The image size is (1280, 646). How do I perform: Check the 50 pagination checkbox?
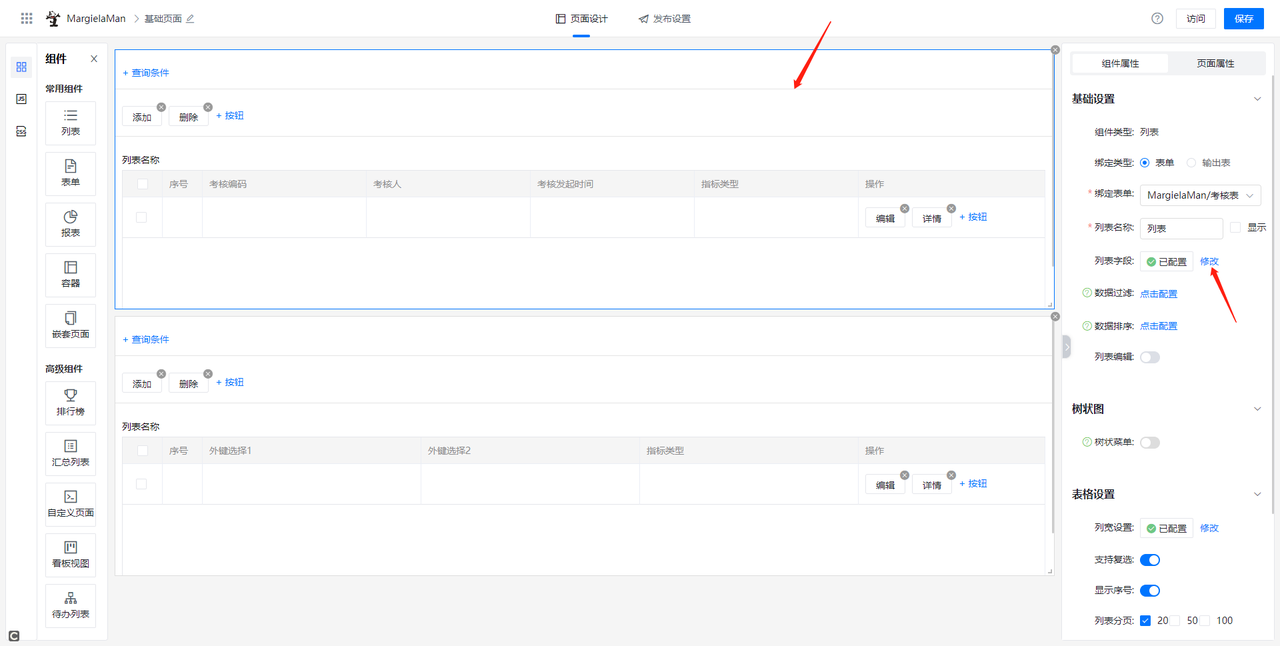coord(1175,621)
